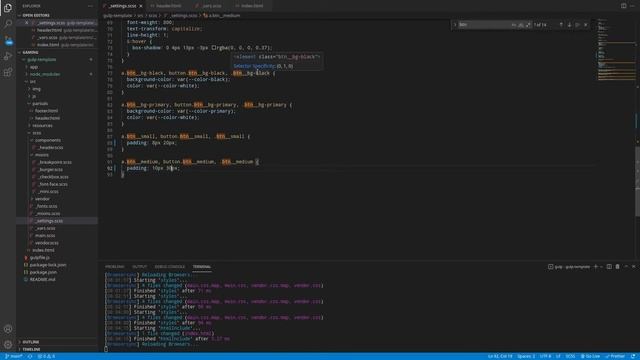Screen dimensions: 640x360
Task: Expand the Outline section
Action: [31, 342]
